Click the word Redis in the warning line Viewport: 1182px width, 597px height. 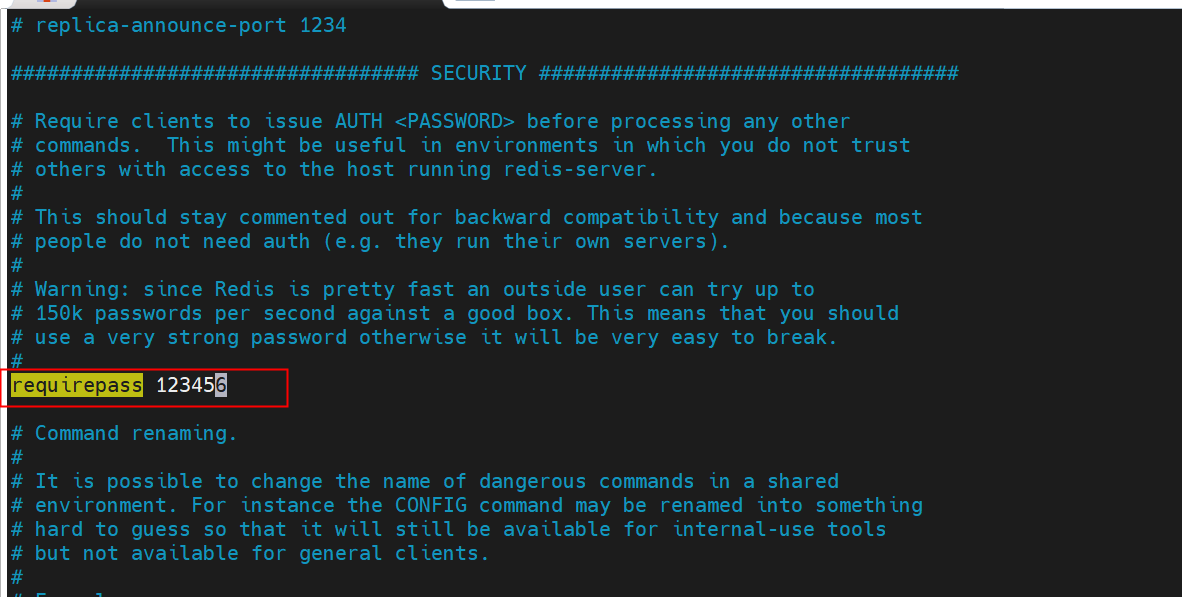pos(244,289)
